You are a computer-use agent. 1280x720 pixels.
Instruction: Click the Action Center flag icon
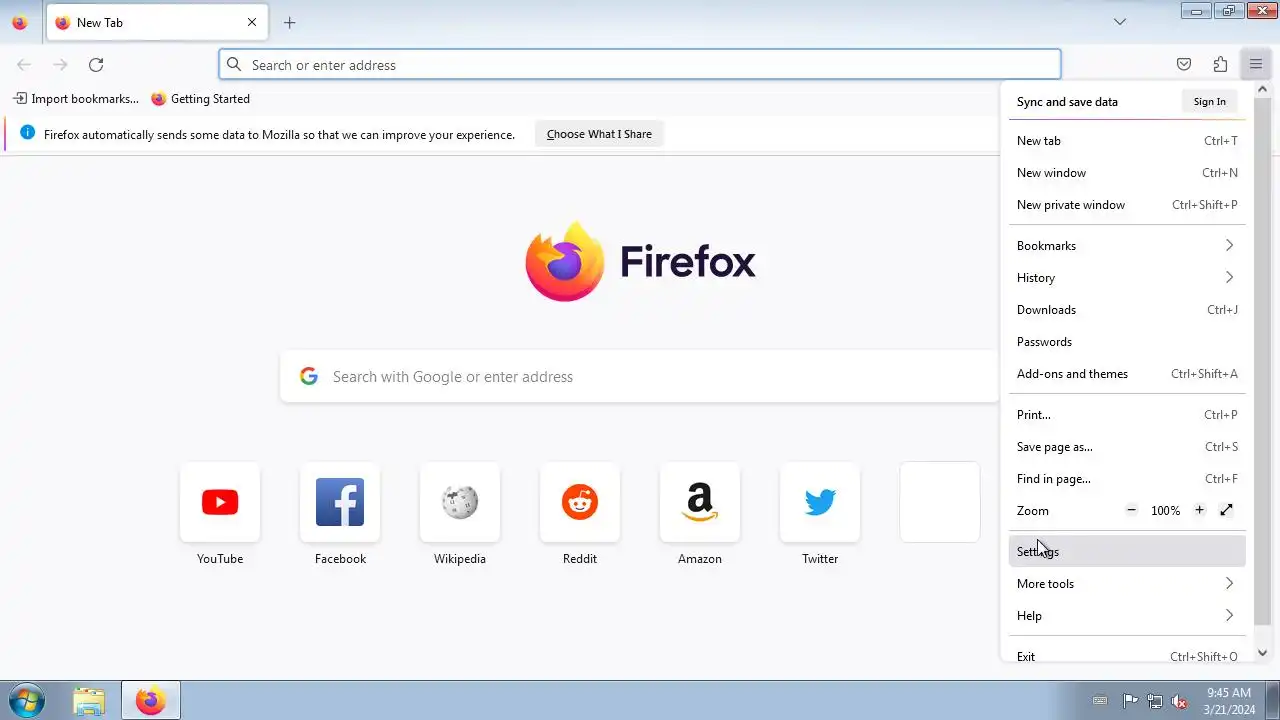click(1130, 701)
